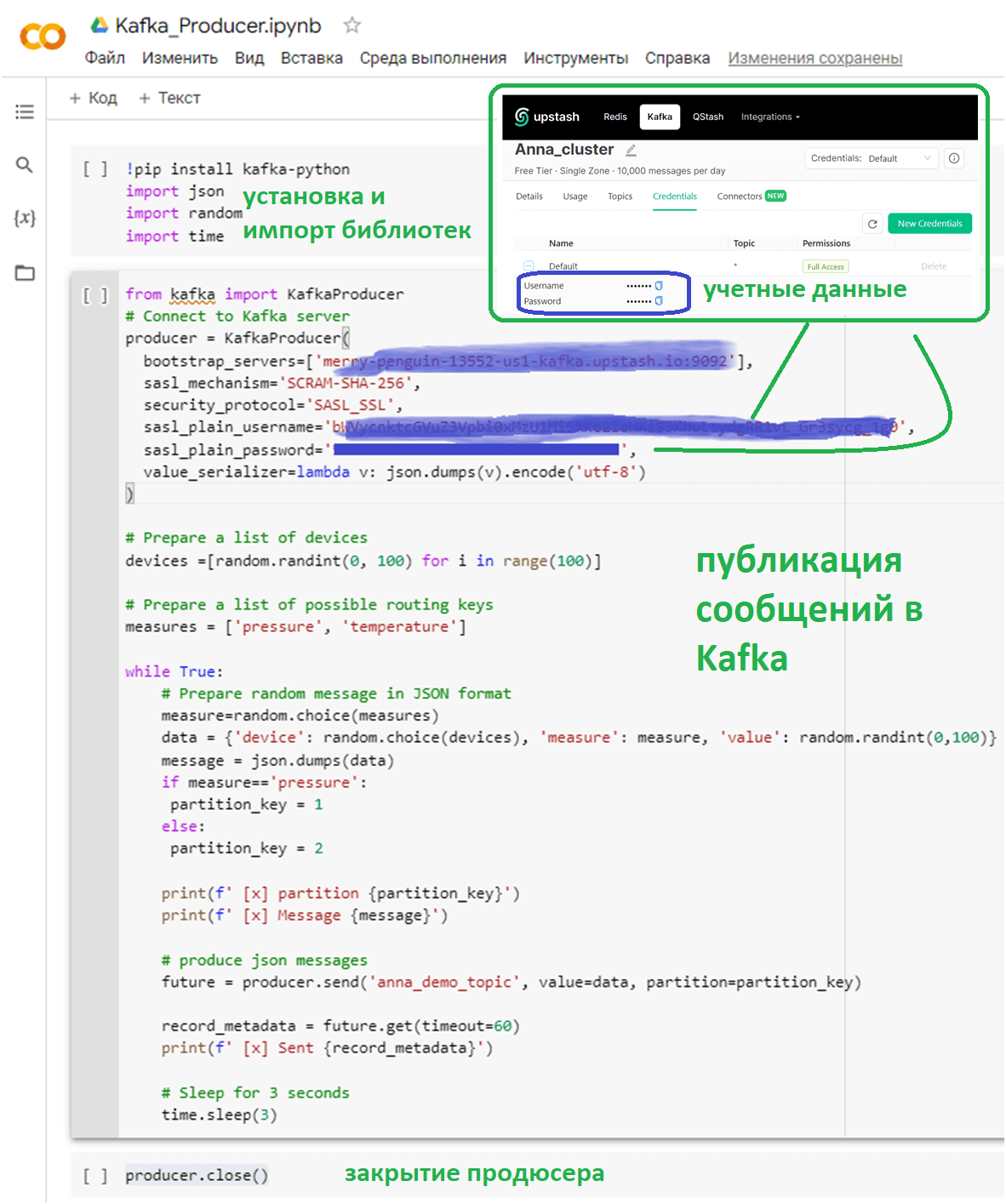Open the variables {x} sidebar panel
This screenshot has height=1204, width=1006.
coord(25,218)
